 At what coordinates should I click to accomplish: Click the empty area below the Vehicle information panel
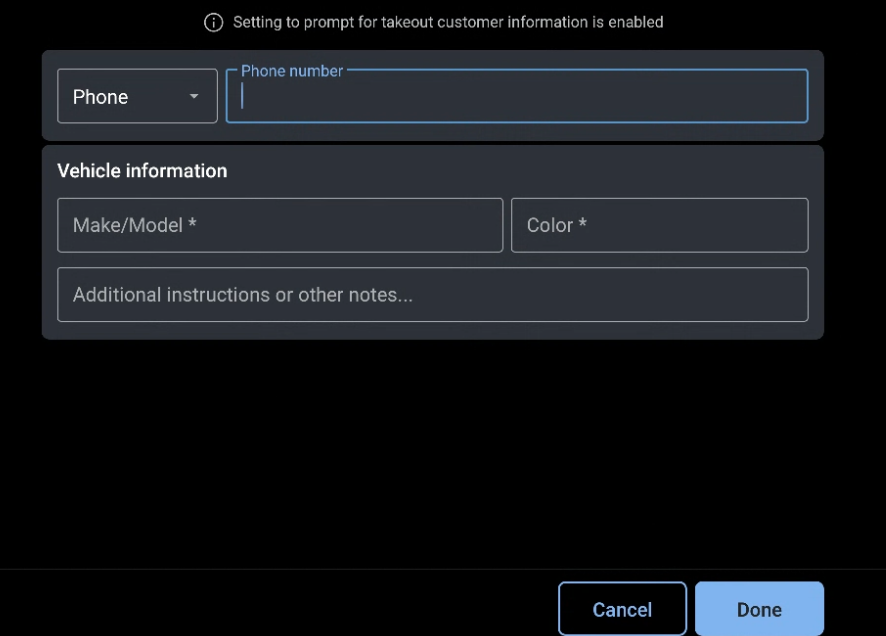[432, 450]
